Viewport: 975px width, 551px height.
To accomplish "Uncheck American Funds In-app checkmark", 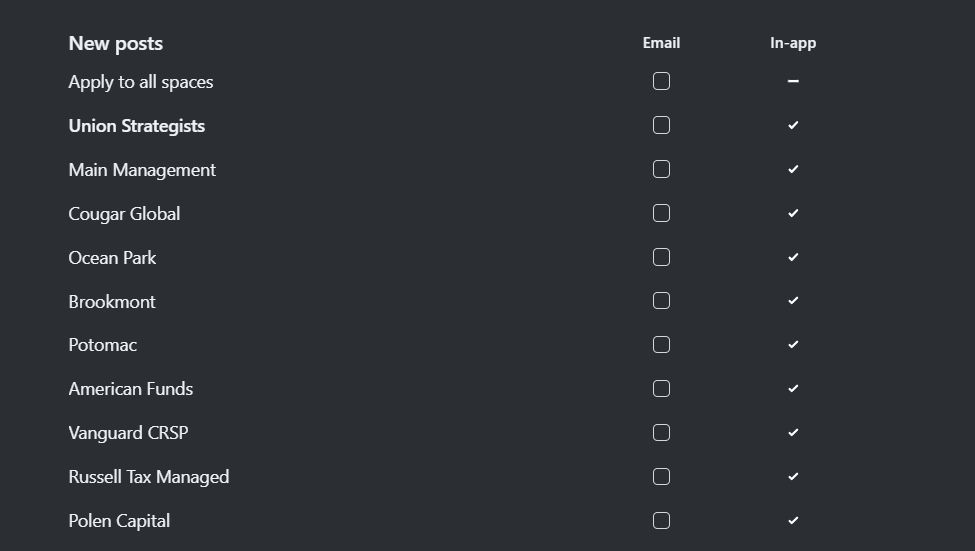I will tap(793, 389).
